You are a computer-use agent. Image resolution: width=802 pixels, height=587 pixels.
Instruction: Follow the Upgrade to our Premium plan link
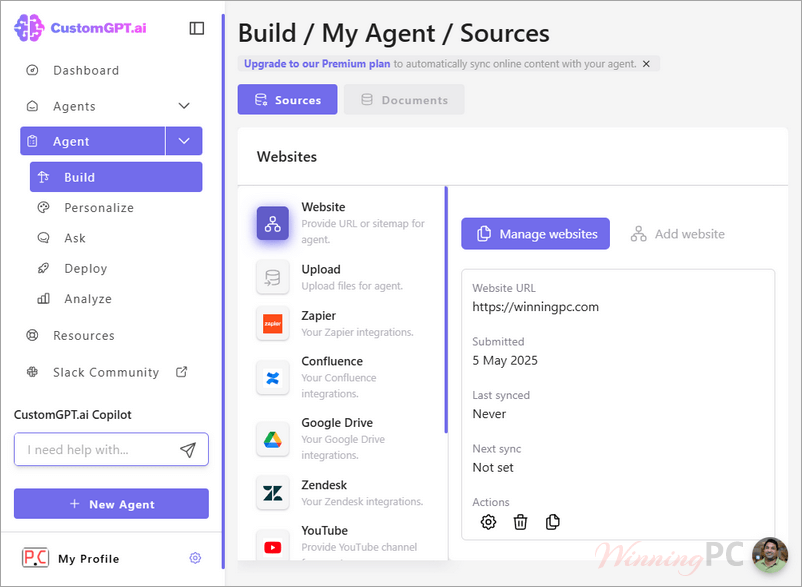tap(317, 64)
